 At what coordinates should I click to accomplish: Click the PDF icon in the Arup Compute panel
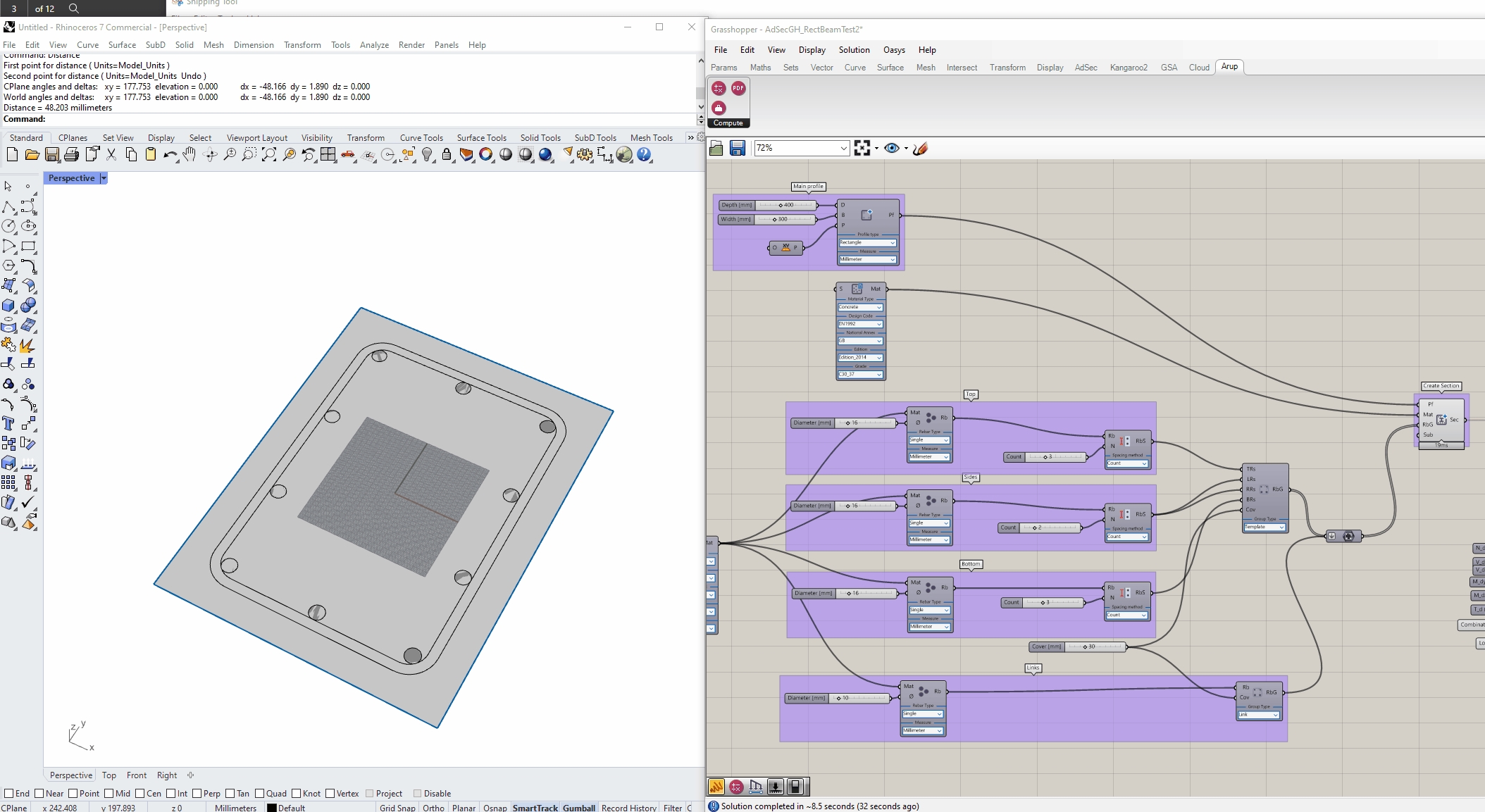coord(738,88)
